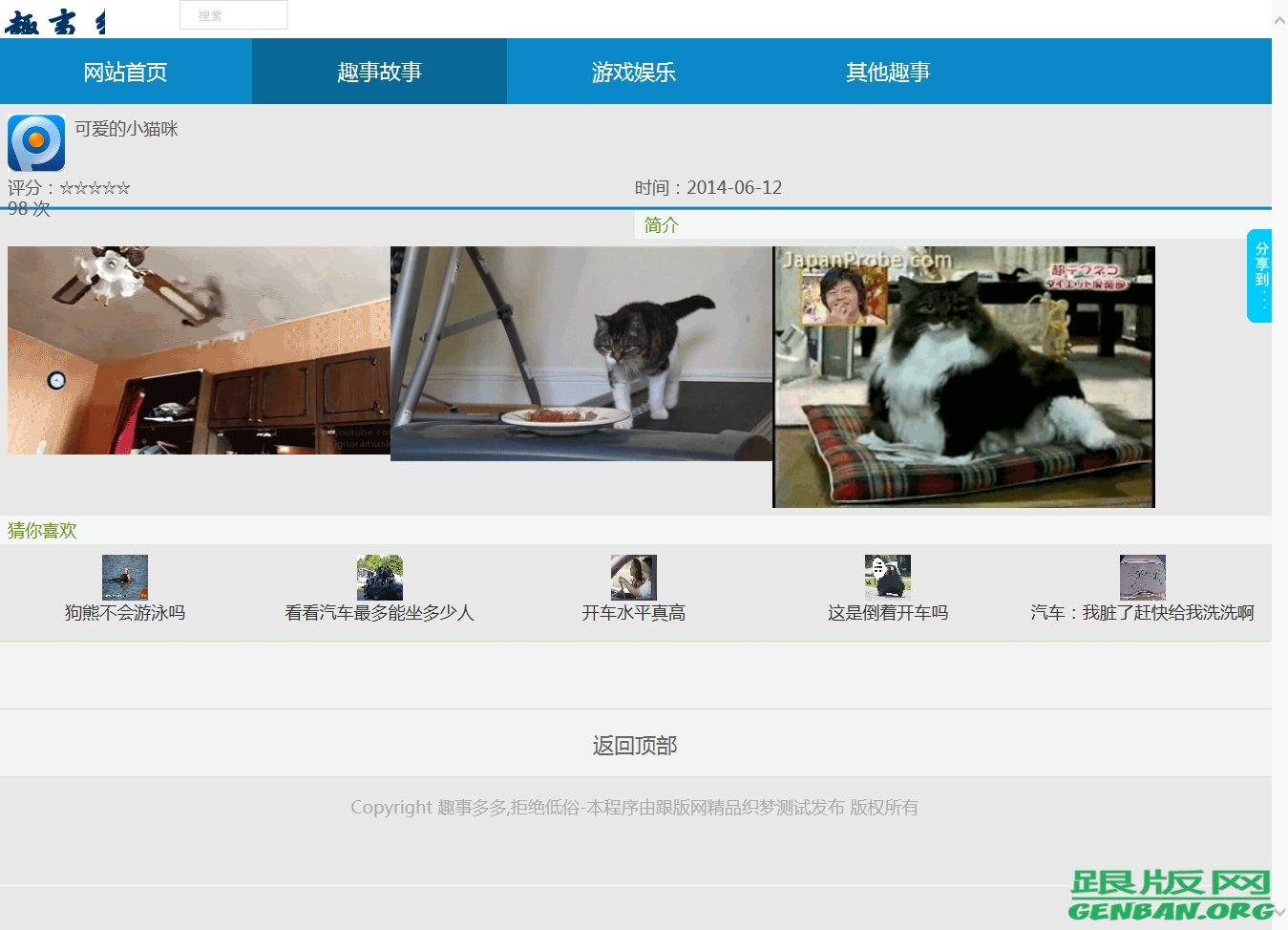Open the 汽车：我脏了 thumbnail icon
The height and width of the screenshot is (930, 1288).
point(1142,577)
